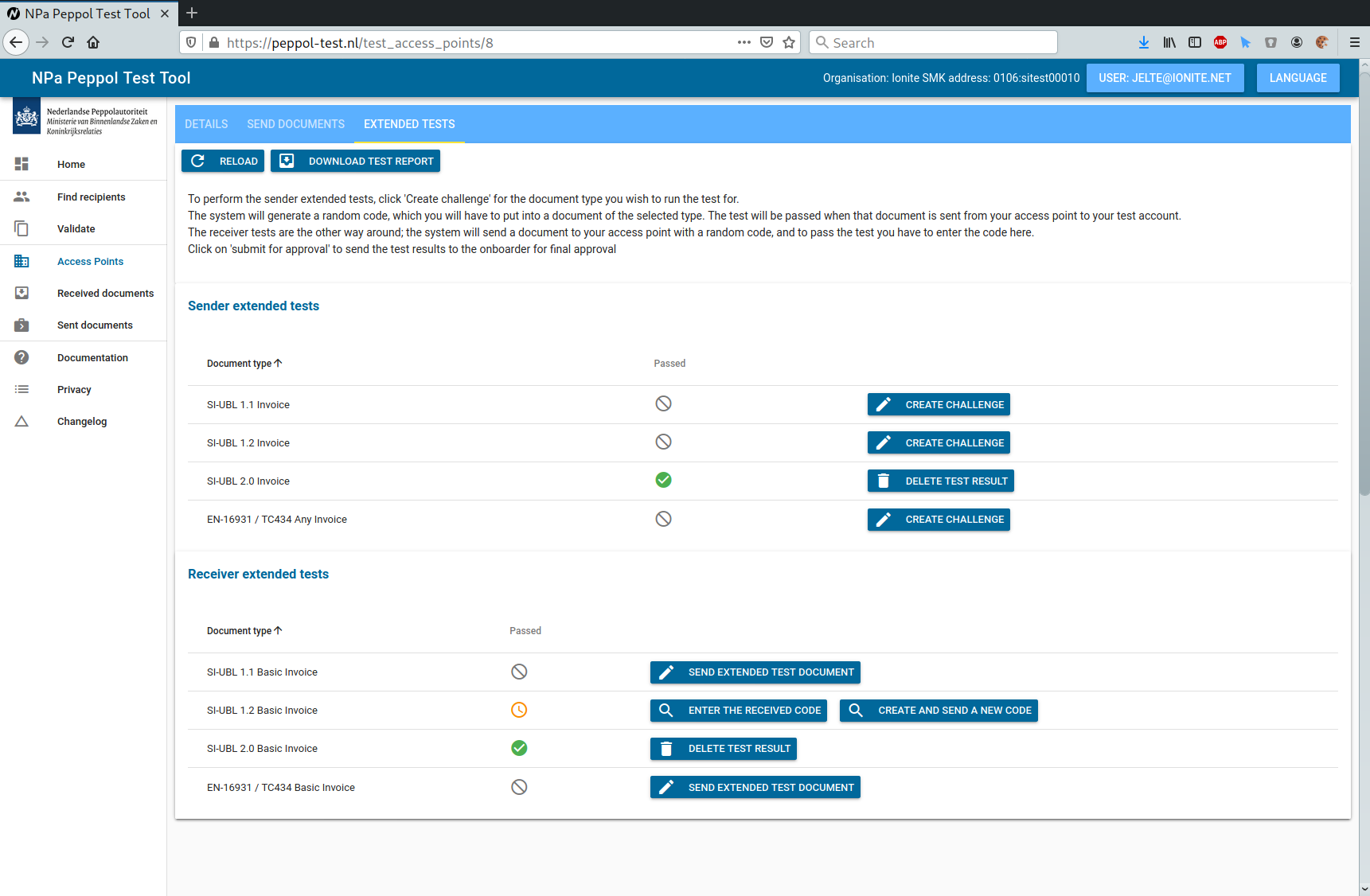Click the Receiver extended tests heading
The height and width of the screenshot is (896, 1370).
click(258, 574)
